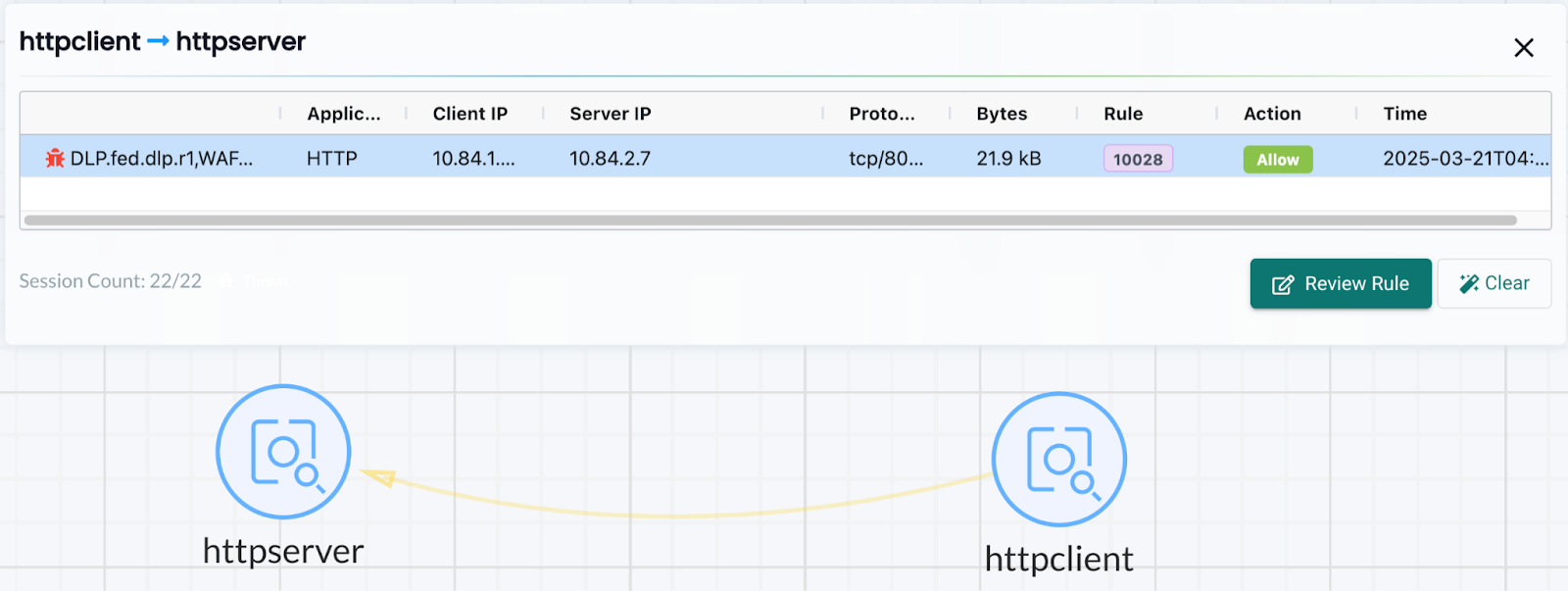This screenshot has height=591, width=1568.
Task: Click the Rule column header
Action: tap(1123, 114)
